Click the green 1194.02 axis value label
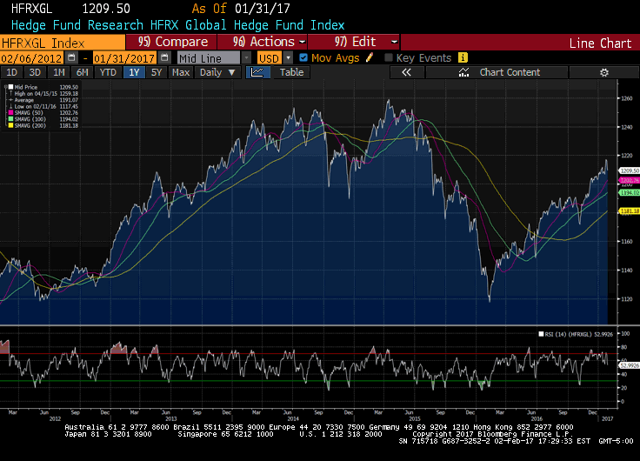The image size is (640, 461). (629, 193)
